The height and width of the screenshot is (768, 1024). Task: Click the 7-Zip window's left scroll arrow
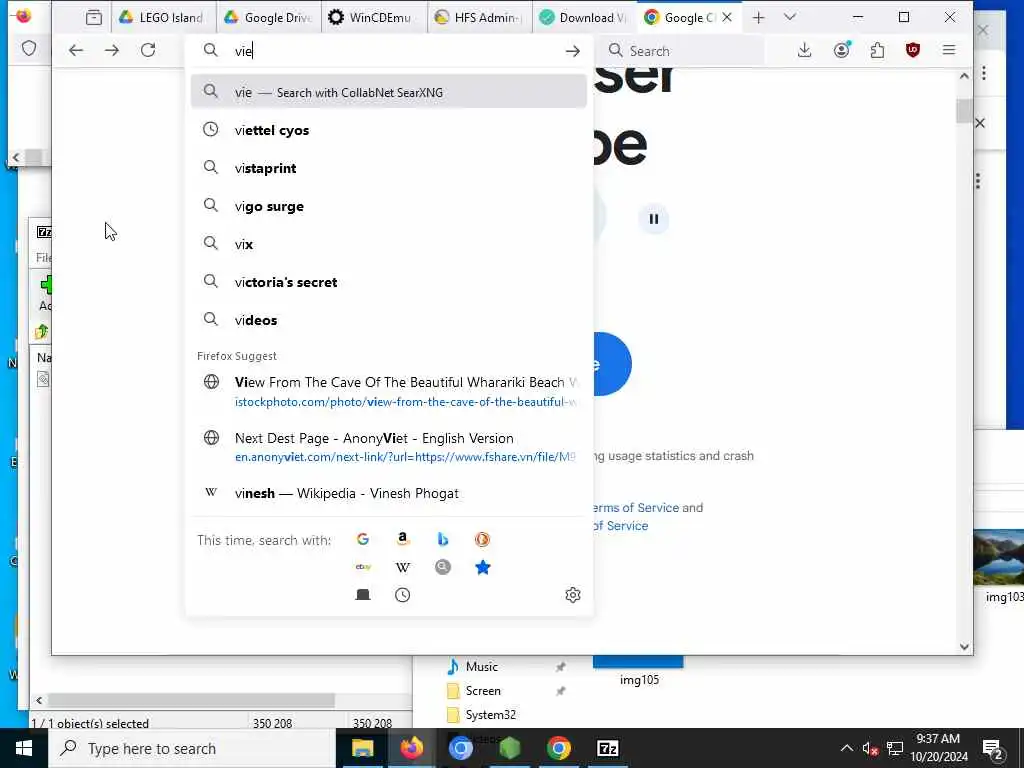[39, 701]
